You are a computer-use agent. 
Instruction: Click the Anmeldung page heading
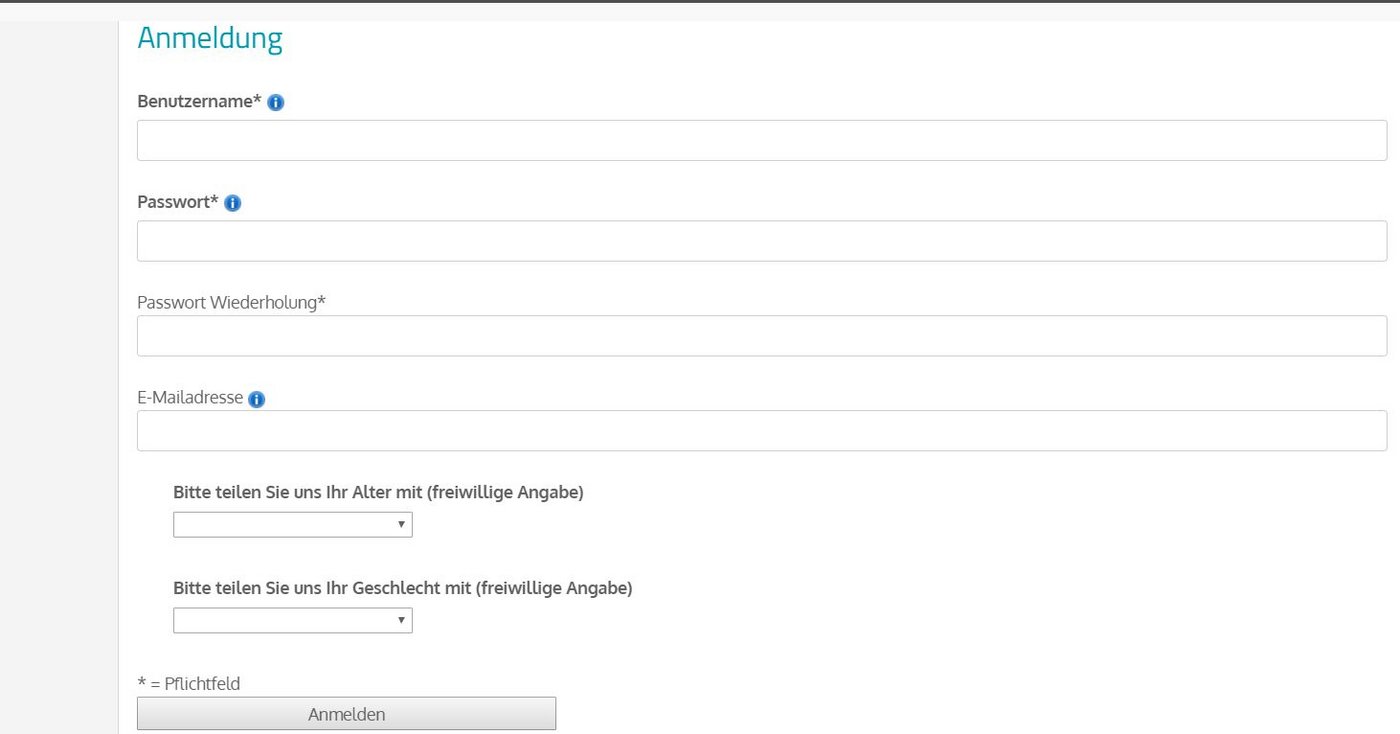coord(210,38)
